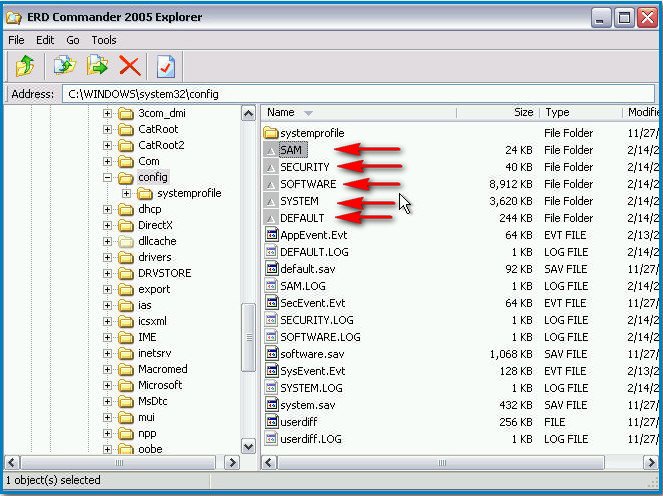Click the Move To folder toolbar icon

click(x=98, y=66)
